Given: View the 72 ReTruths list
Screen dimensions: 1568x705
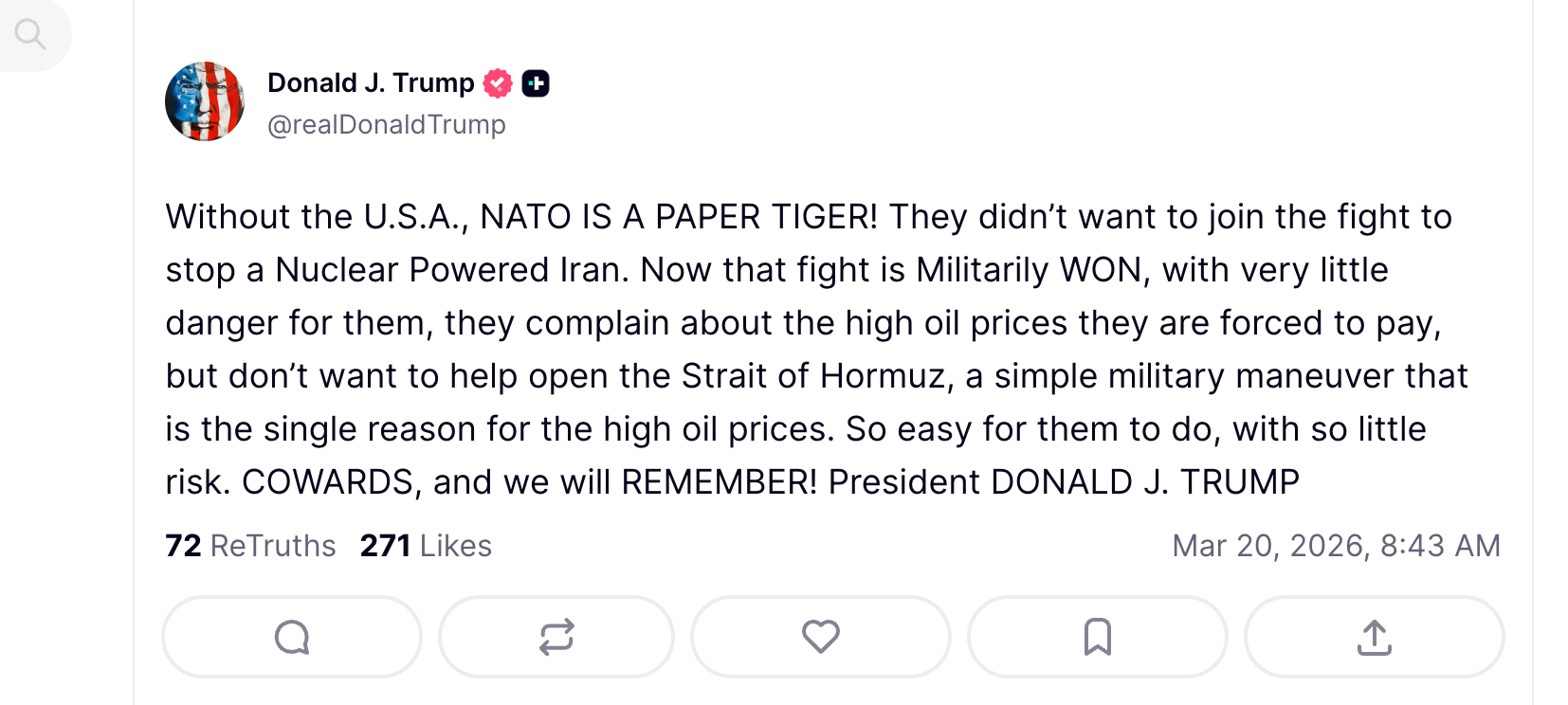Looking at the screenshot, I should point(251,546).
